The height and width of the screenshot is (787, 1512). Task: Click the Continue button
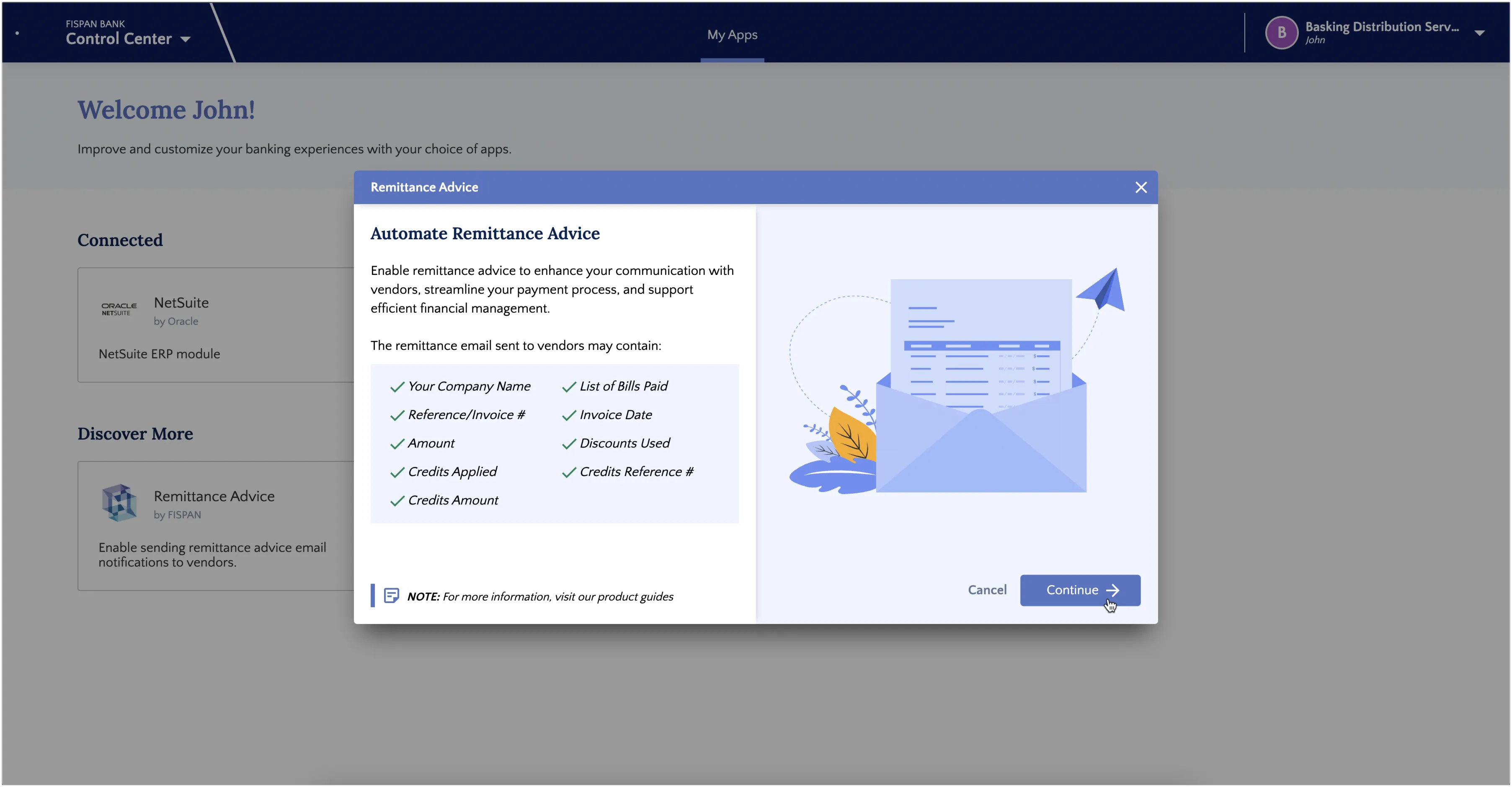(1080, 590)
